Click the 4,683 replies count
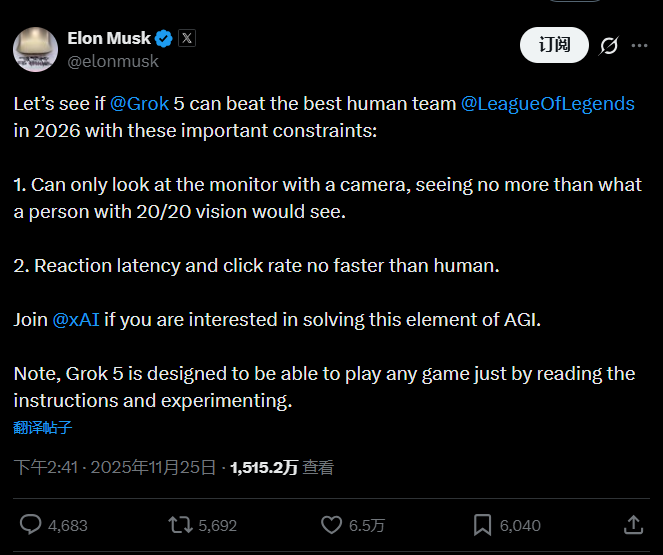Image resolution: width=663 pixels, height=555 pixels. click(x=68, y=525)
